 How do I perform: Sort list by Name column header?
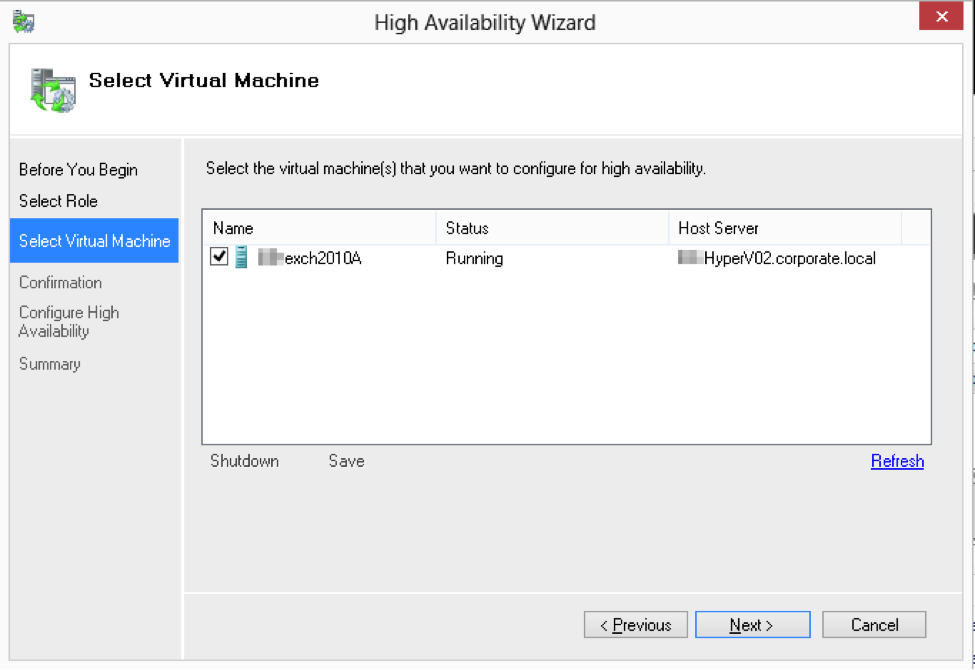(x=319, y=228)
